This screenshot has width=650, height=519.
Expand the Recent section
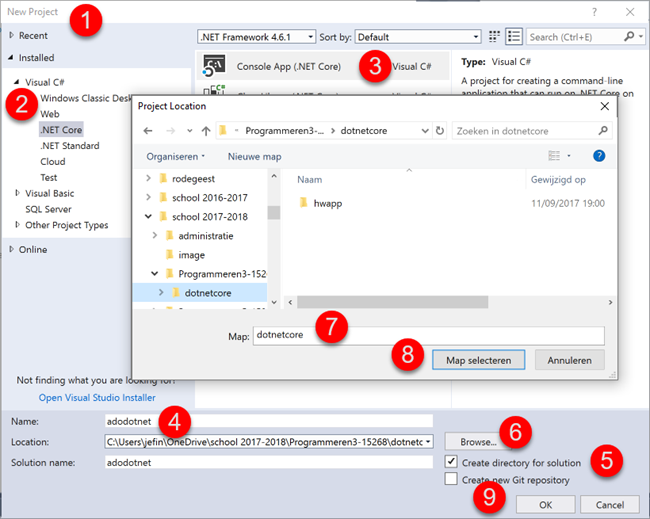coord(12,35)
